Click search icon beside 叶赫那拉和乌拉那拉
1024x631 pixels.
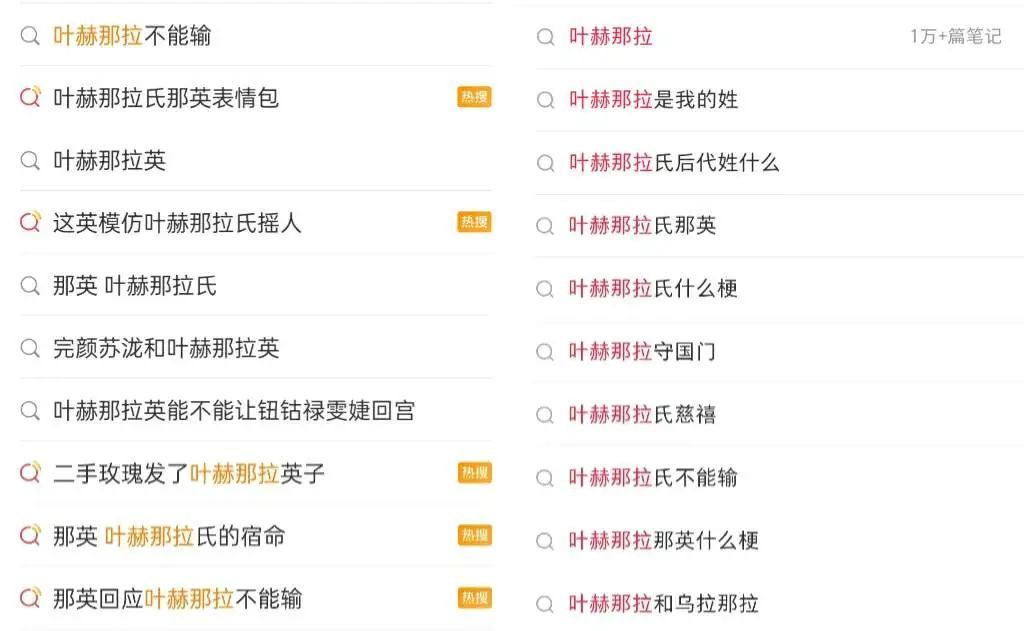click(x=545, y=604)
